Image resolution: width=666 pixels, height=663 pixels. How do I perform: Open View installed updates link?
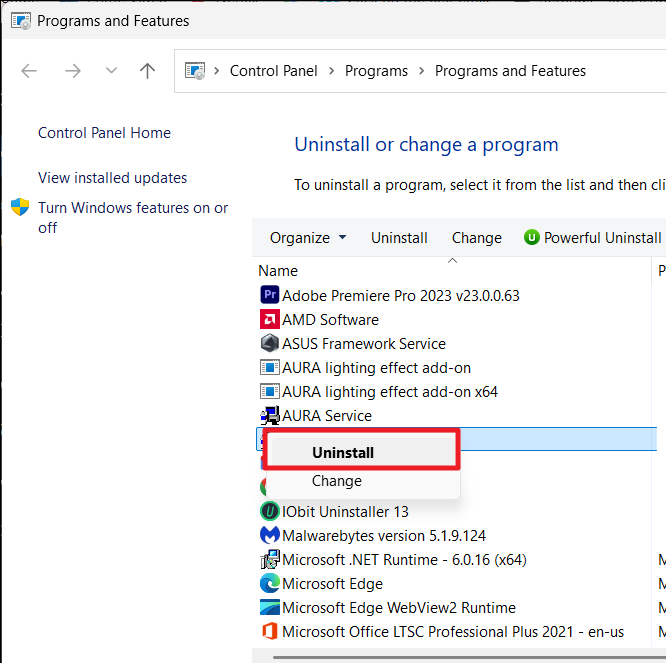pos(113,178)
